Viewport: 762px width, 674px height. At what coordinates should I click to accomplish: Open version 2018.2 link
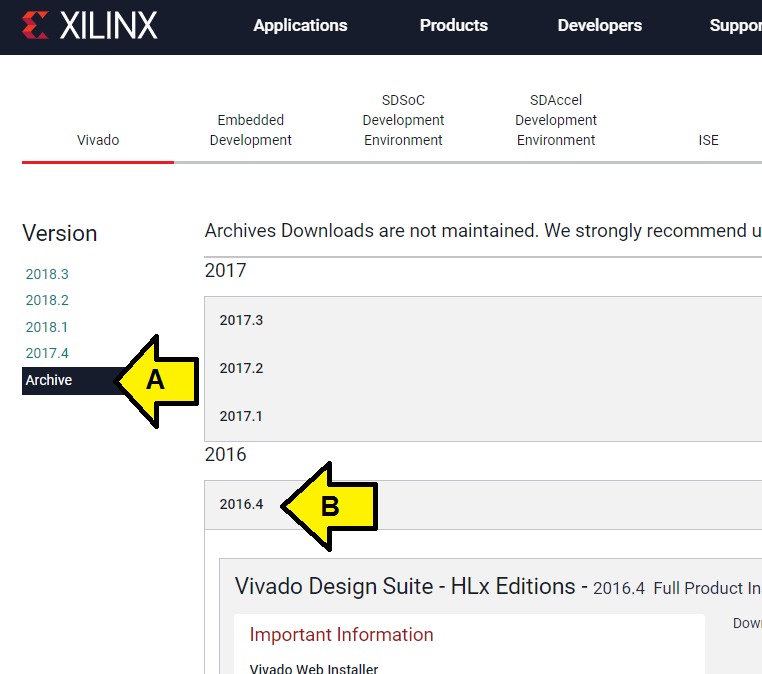tap(47, 300)
